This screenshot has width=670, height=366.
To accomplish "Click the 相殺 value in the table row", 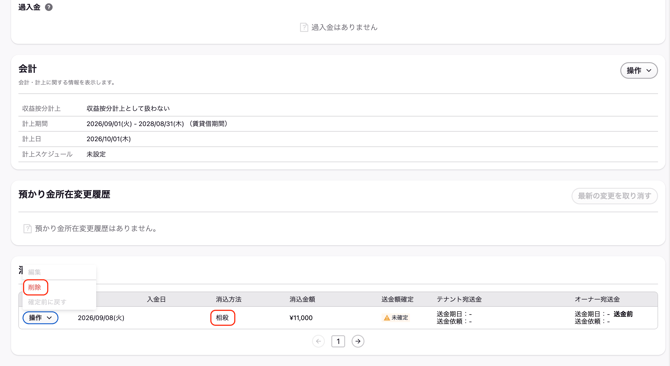I will 223,318.
